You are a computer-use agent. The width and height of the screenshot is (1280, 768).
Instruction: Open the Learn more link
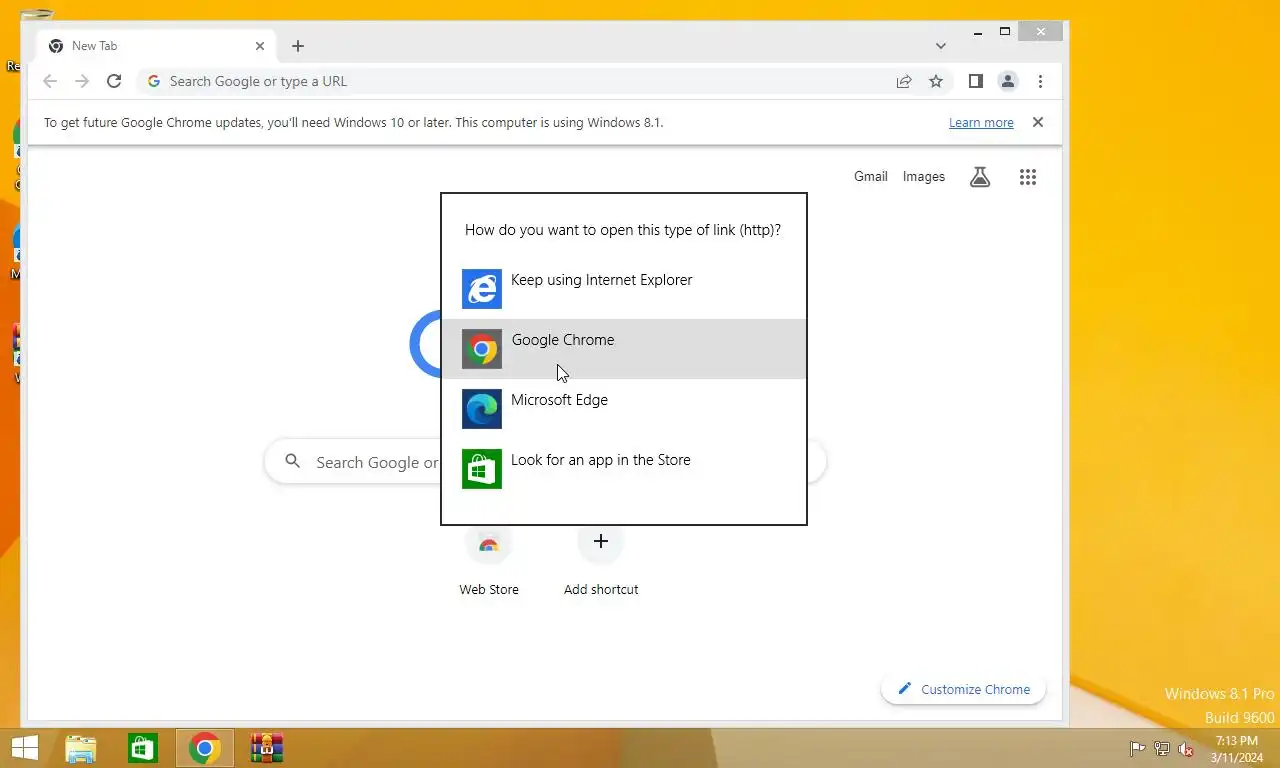point(981,123)
